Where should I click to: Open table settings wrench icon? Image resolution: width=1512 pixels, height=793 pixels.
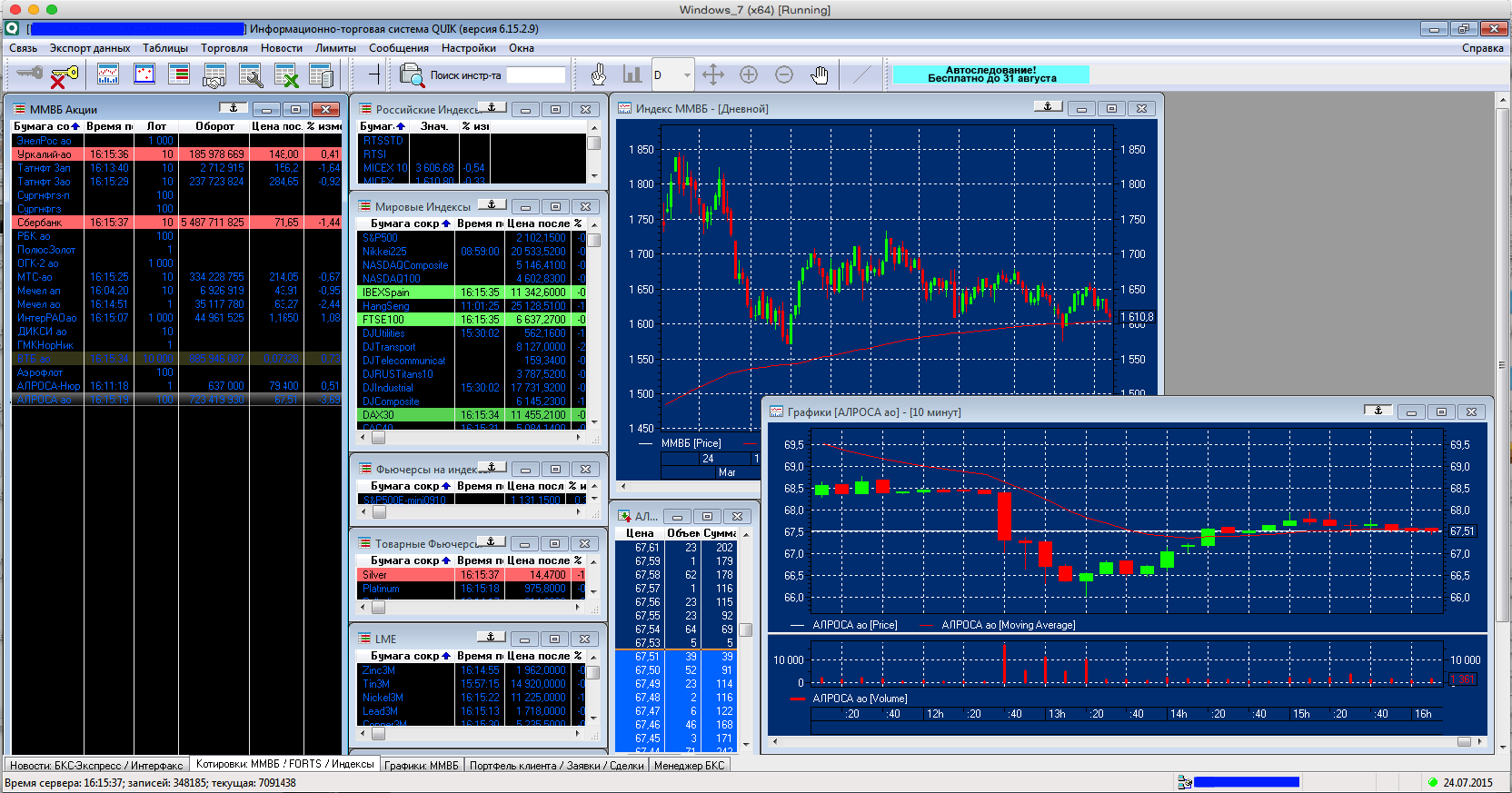251,74
